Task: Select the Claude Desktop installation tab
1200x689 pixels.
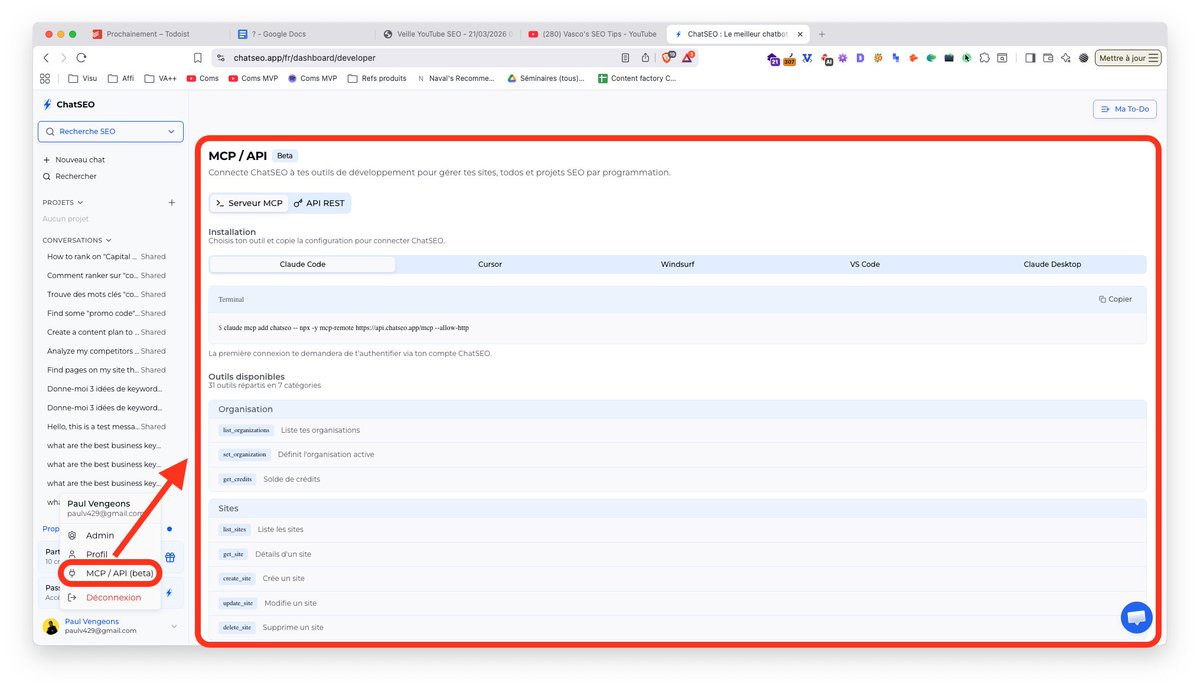Action: [x=1052, y=264]
